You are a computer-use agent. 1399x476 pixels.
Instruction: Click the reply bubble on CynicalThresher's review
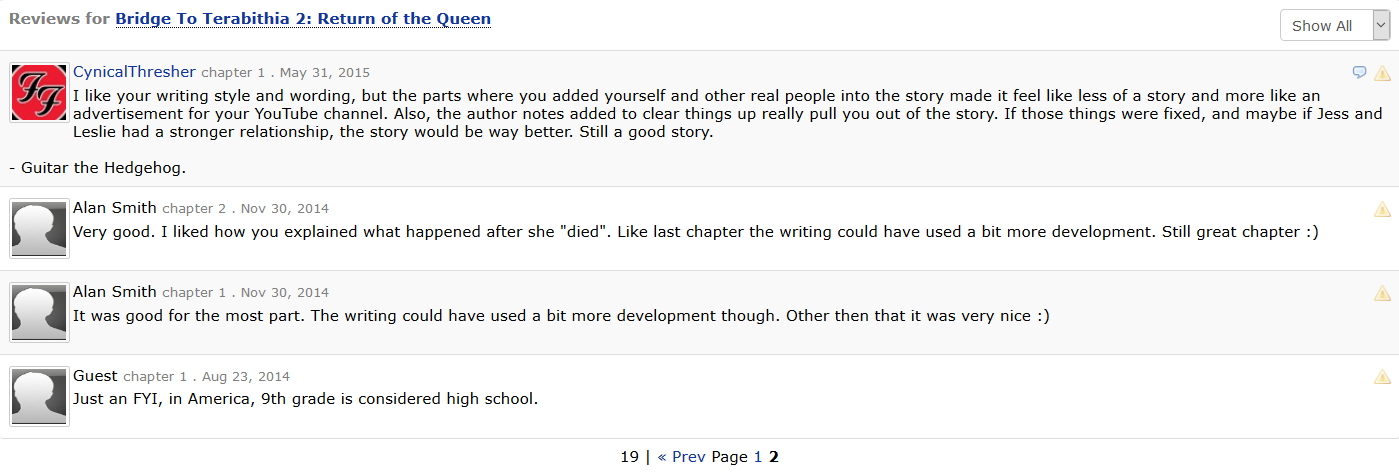(1359, 72)
